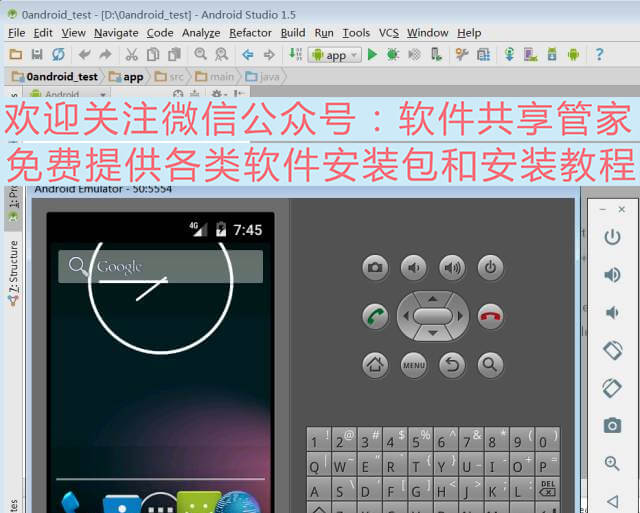Select src in the breadcrumb bar
Image resolution: width=640 pixels, height=513 pixels.
[169, 76]
